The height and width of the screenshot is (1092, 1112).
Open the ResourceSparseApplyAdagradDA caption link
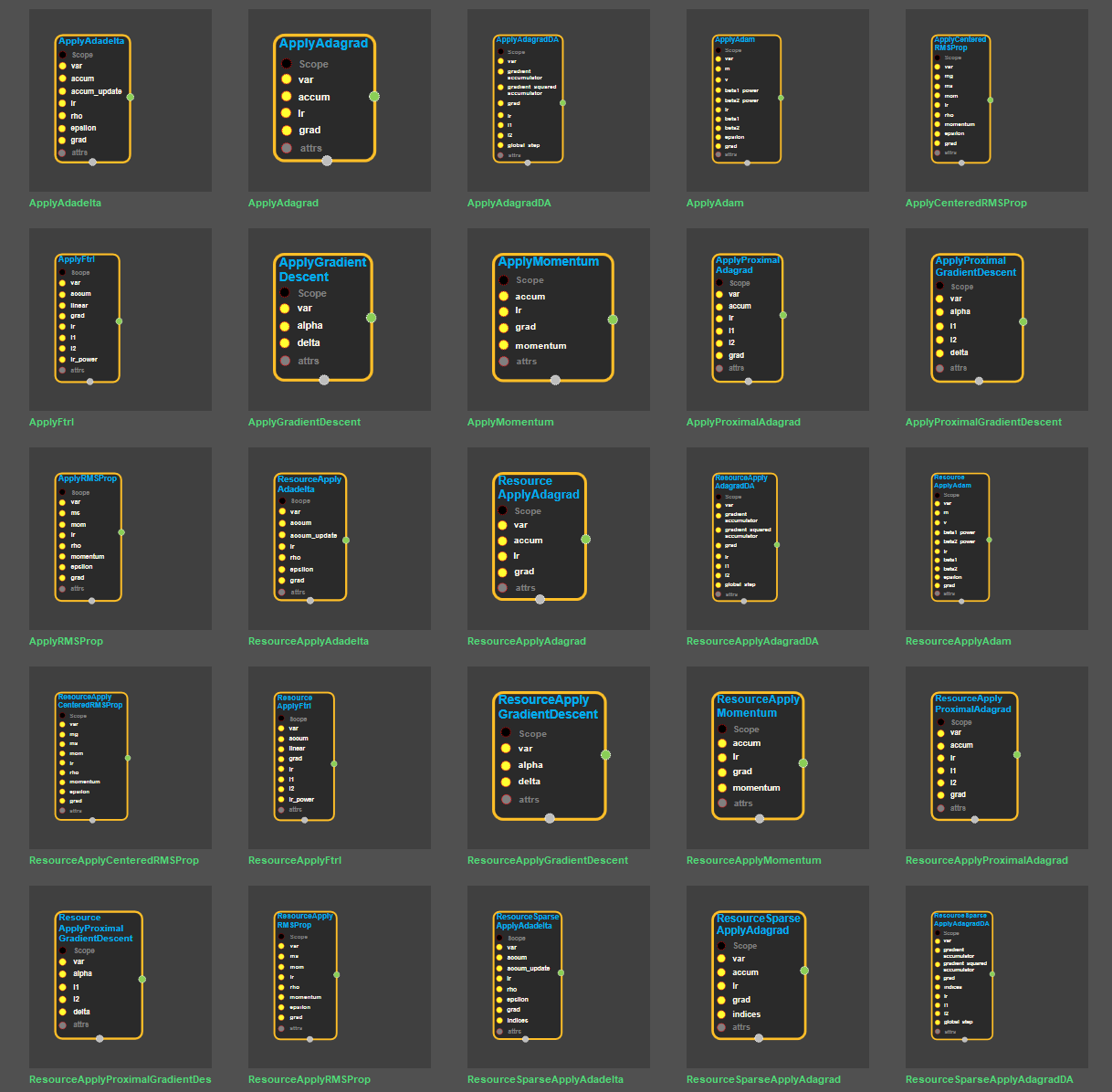coord(989,1079)
